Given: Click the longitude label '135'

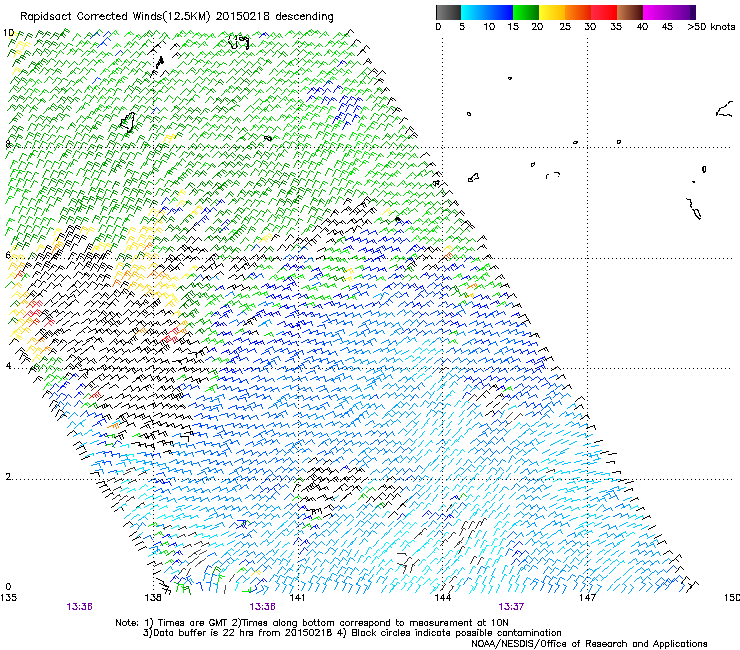Looking at the screenshot, I should pos(8,598).
